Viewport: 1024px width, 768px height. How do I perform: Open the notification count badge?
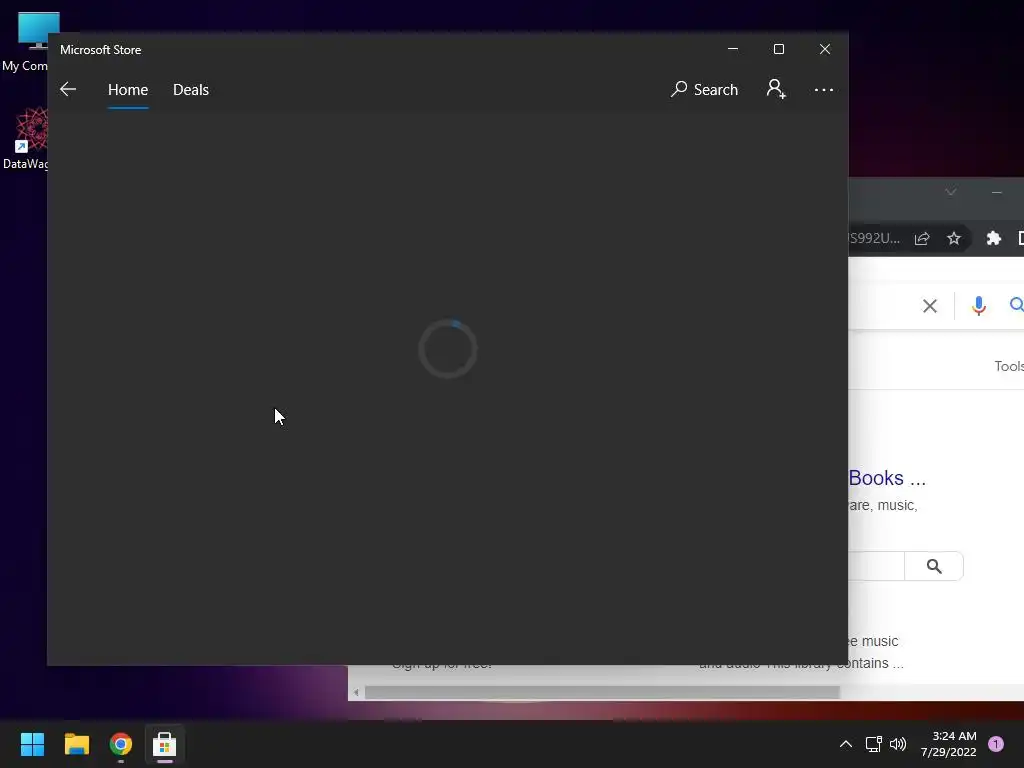(x=996, y=744)
